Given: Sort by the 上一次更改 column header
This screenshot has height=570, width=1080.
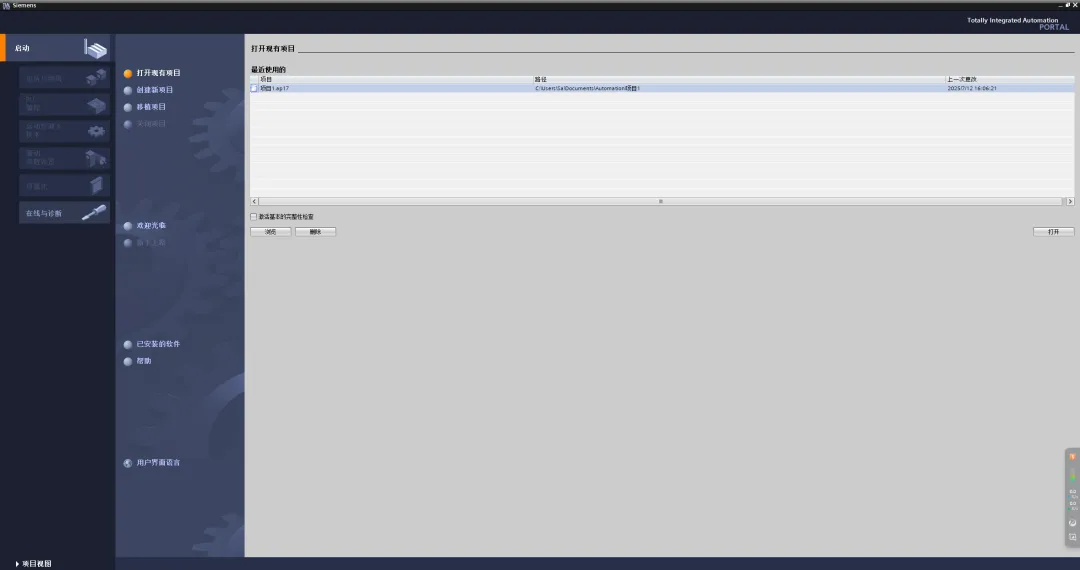Looking at the screenshot, I should [x=1010, y=79].
